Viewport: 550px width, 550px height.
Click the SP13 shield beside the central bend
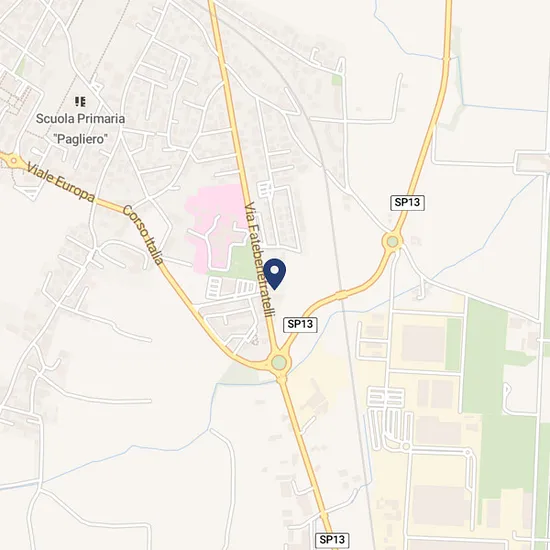click(x=300, y=324)
